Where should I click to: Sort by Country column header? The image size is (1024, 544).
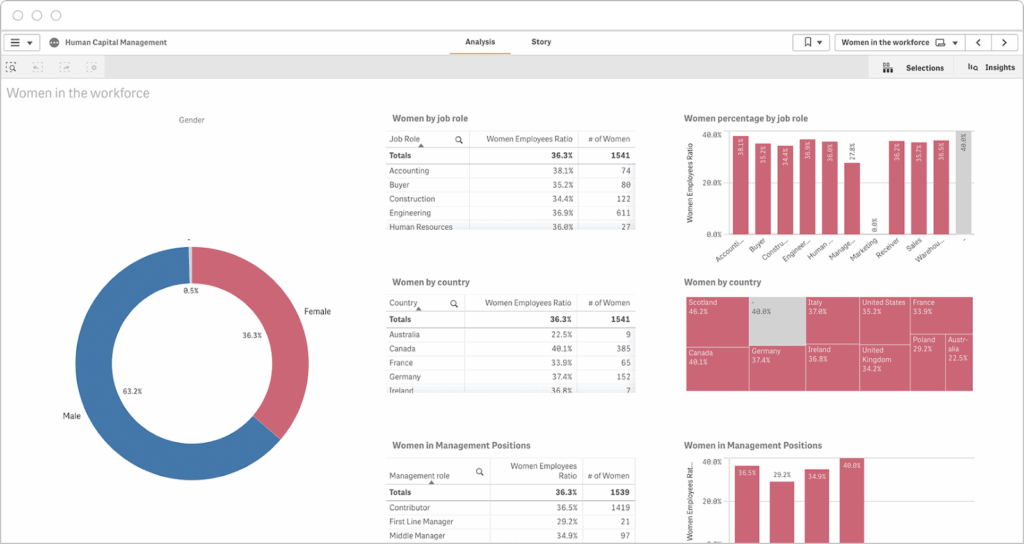403,303
